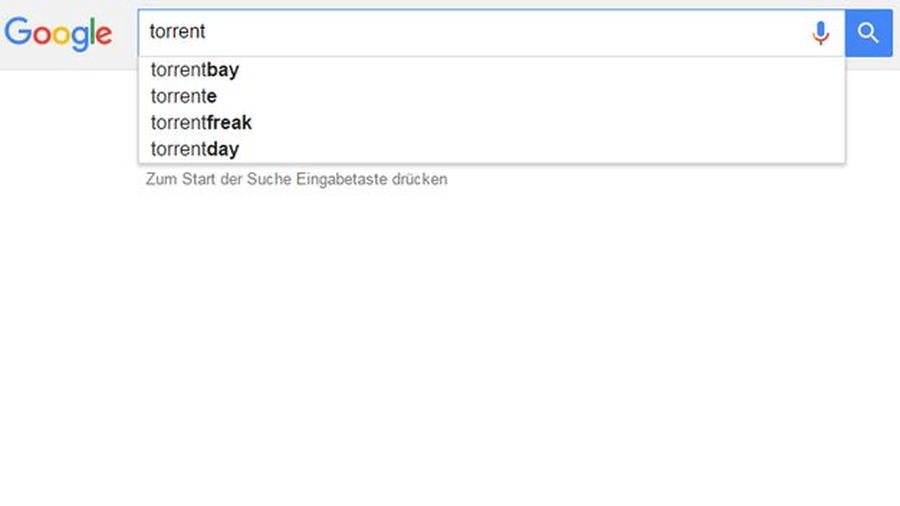Click the Google logo
This screenshot has width=900, height=506.
coord(58,34)
